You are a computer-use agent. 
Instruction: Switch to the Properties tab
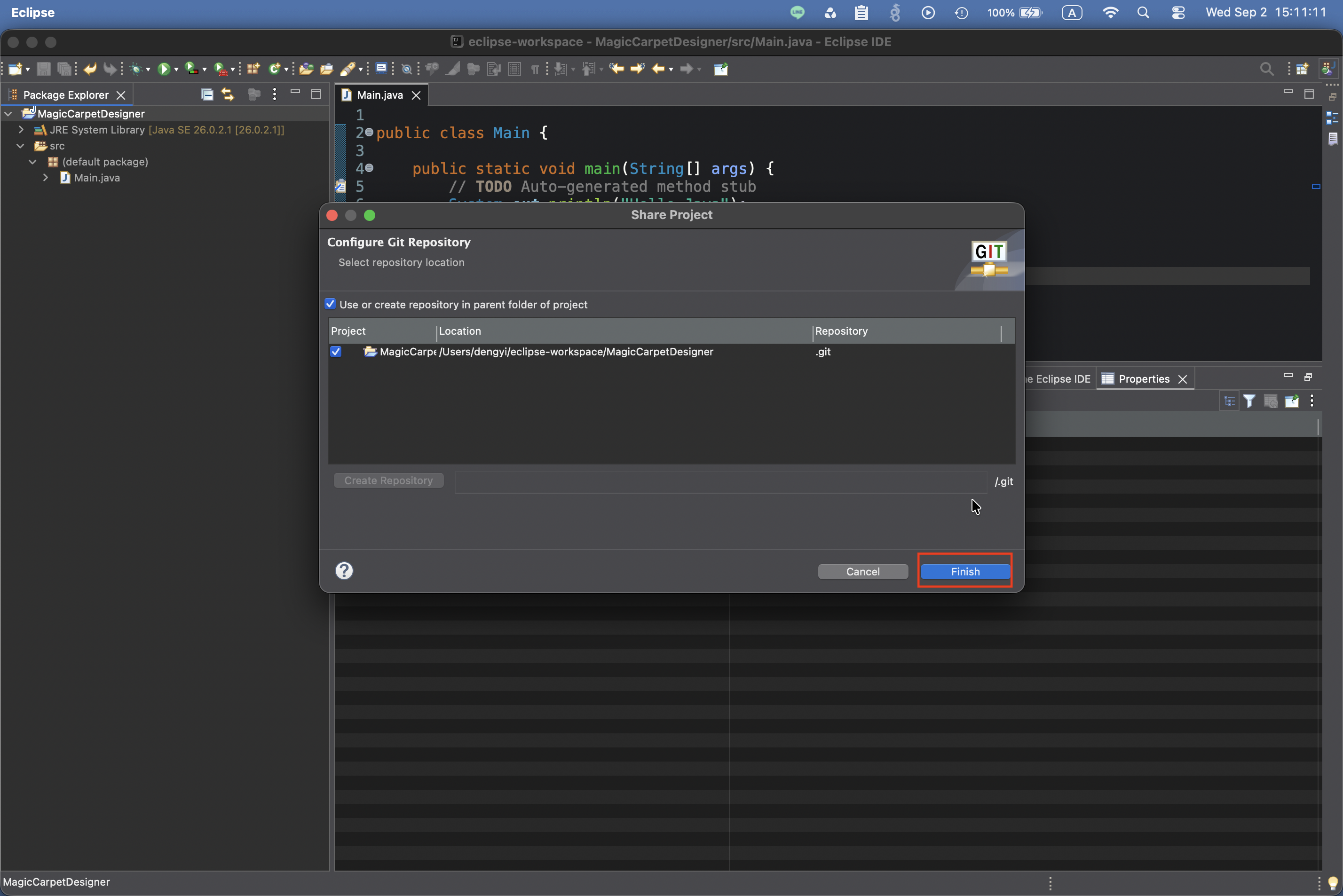1144,379
